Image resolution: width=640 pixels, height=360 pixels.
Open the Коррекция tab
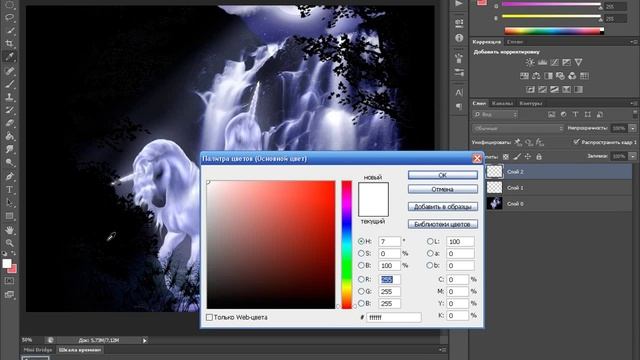tap(486, 42)
